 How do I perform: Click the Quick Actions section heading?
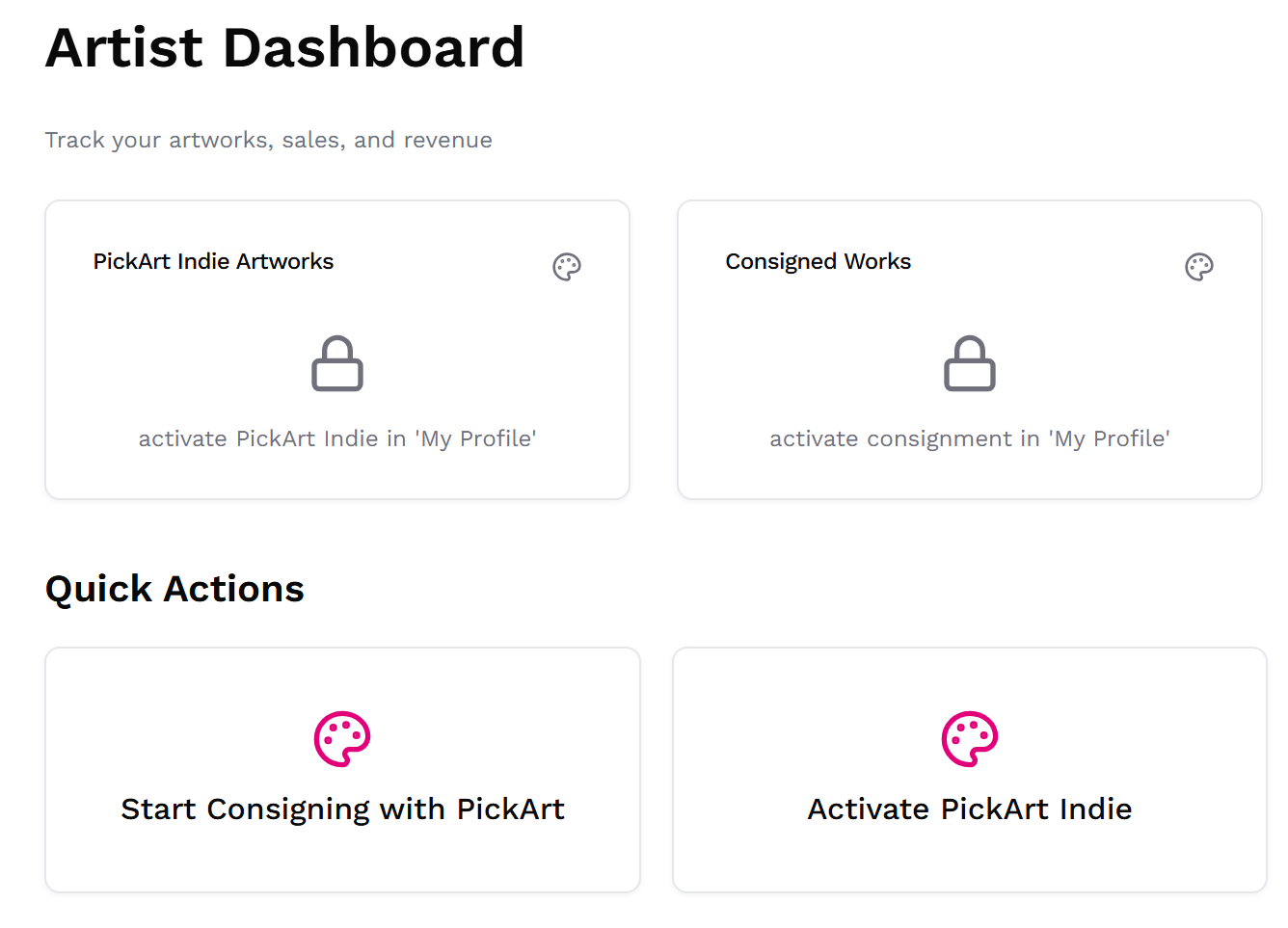pos(174,589)
